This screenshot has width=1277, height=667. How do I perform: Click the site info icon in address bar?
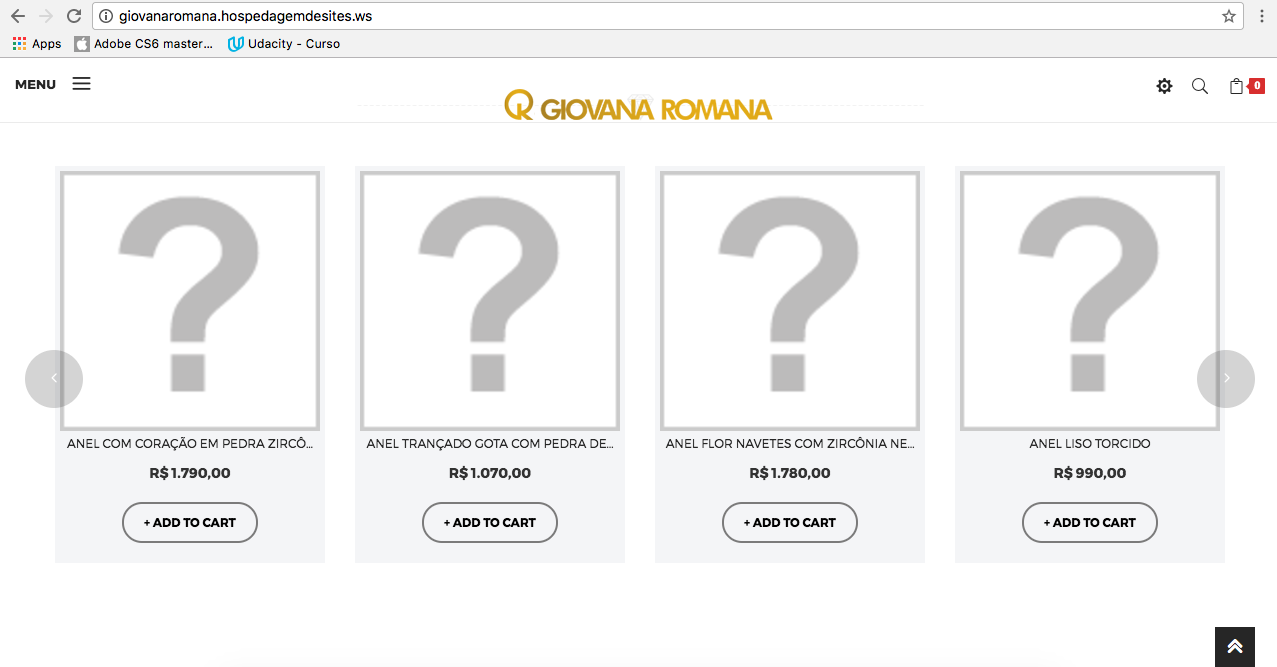106,16
